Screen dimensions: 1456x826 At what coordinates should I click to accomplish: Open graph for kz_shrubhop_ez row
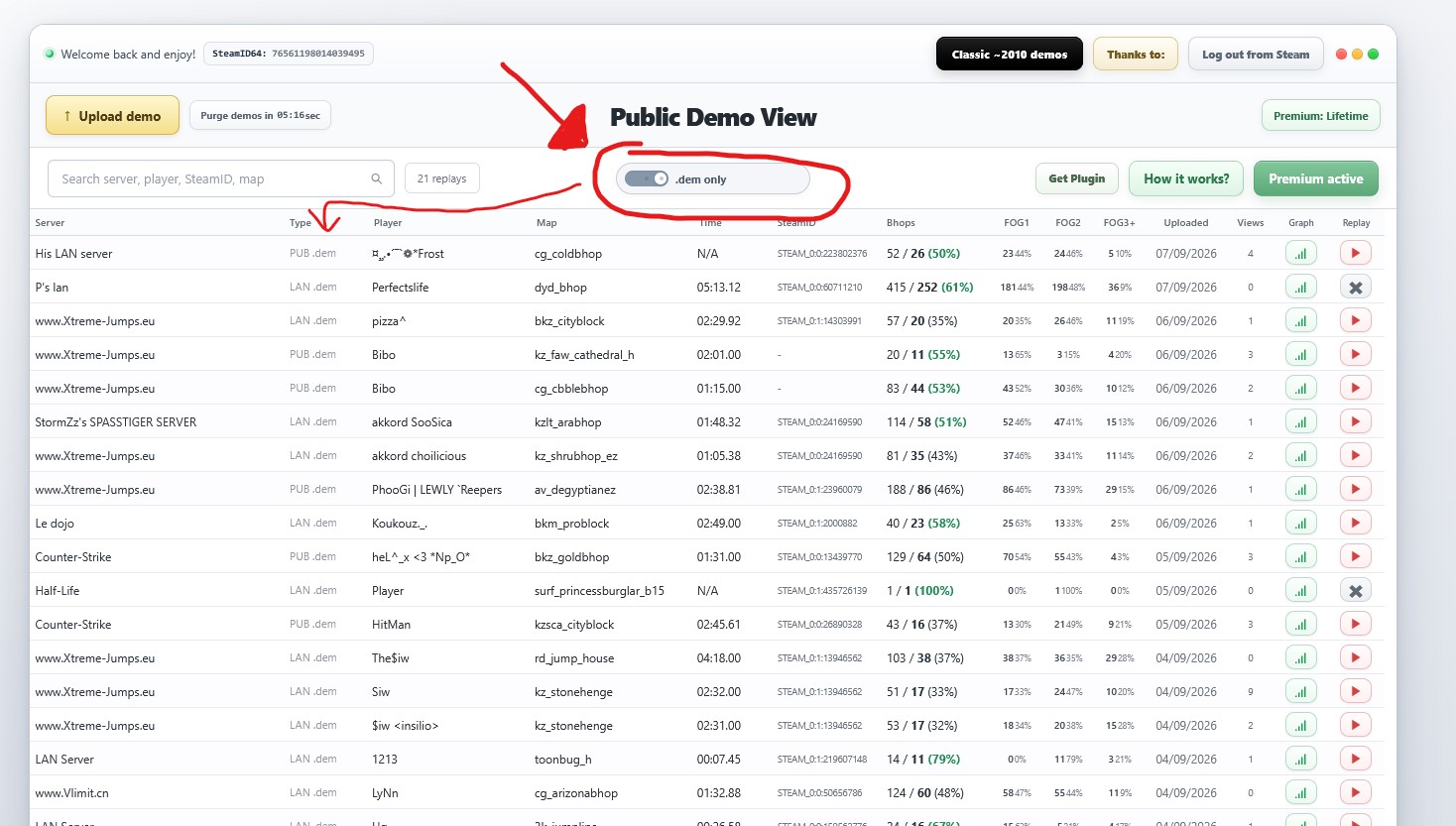1300,456
